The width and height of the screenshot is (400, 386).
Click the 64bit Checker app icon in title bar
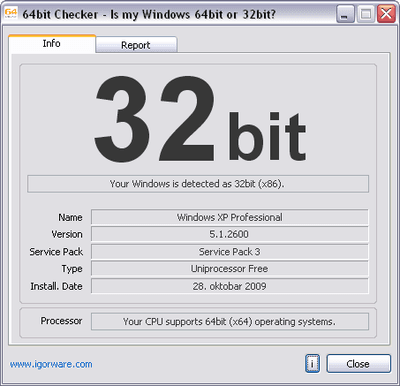click(10, 14)
